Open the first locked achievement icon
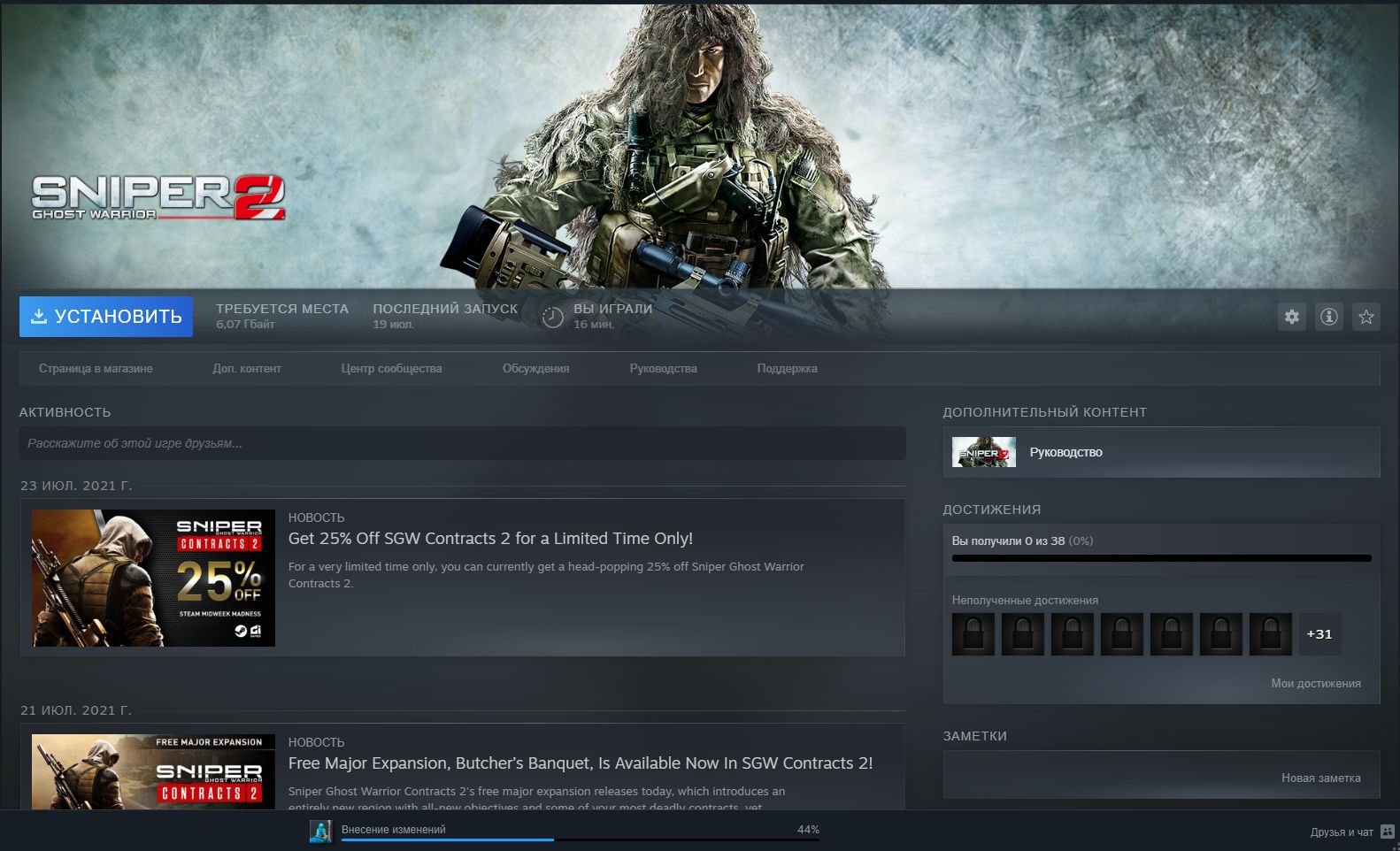Image resolution: width=1400 pixels, height=851 pixels. coord(973,634)
